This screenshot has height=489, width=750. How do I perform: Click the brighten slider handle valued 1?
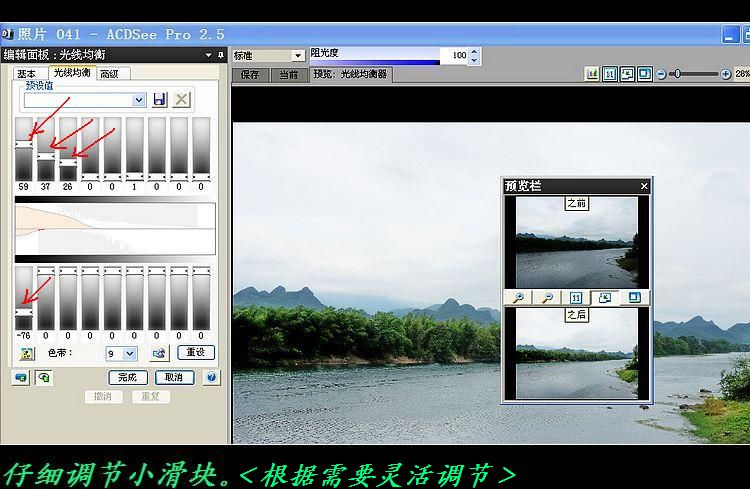click(x=134, y=176)
